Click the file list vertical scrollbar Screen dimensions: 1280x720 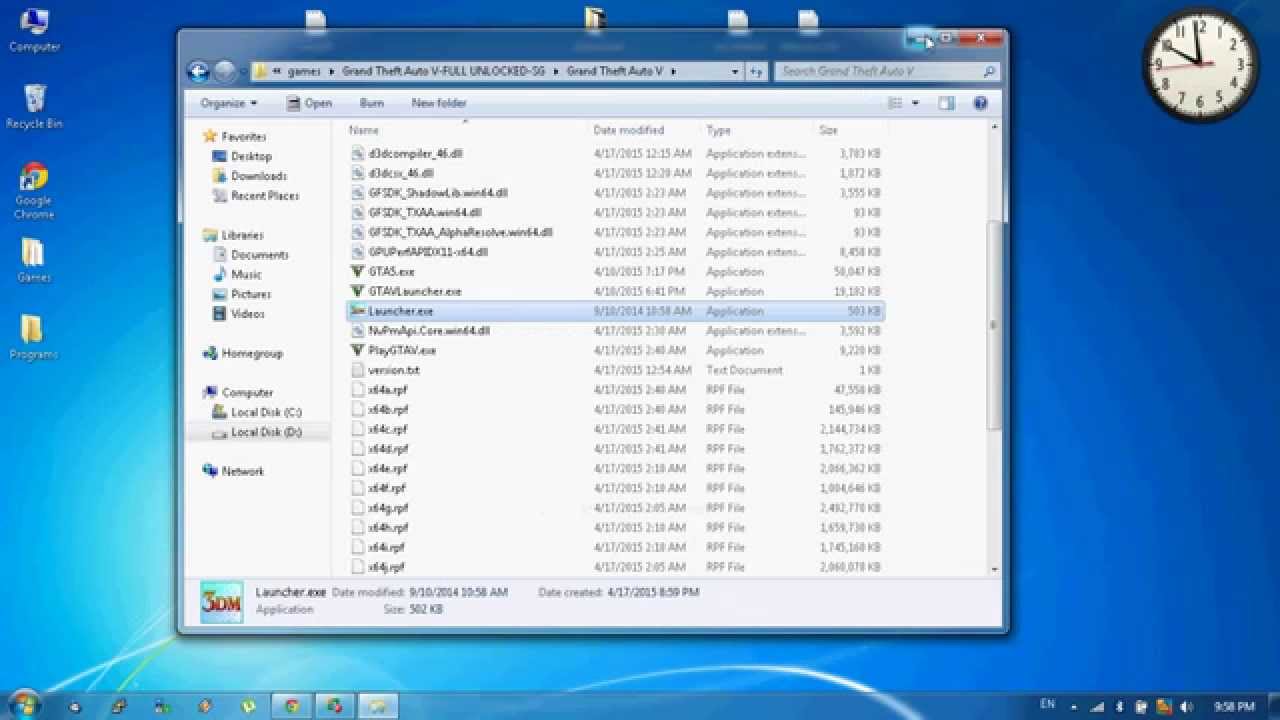994,325
